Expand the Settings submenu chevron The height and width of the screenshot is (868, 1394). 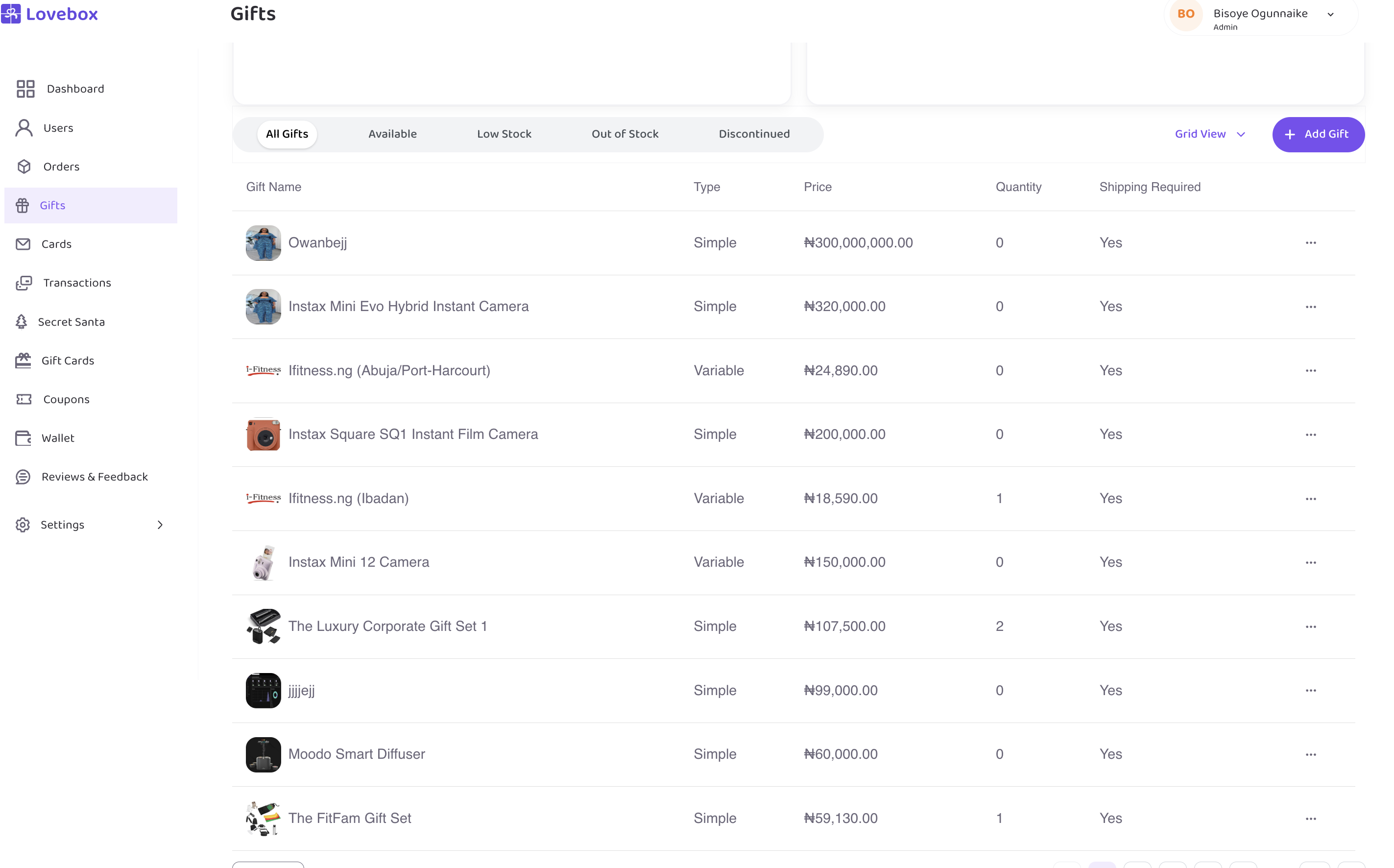(x=160, y=525)
